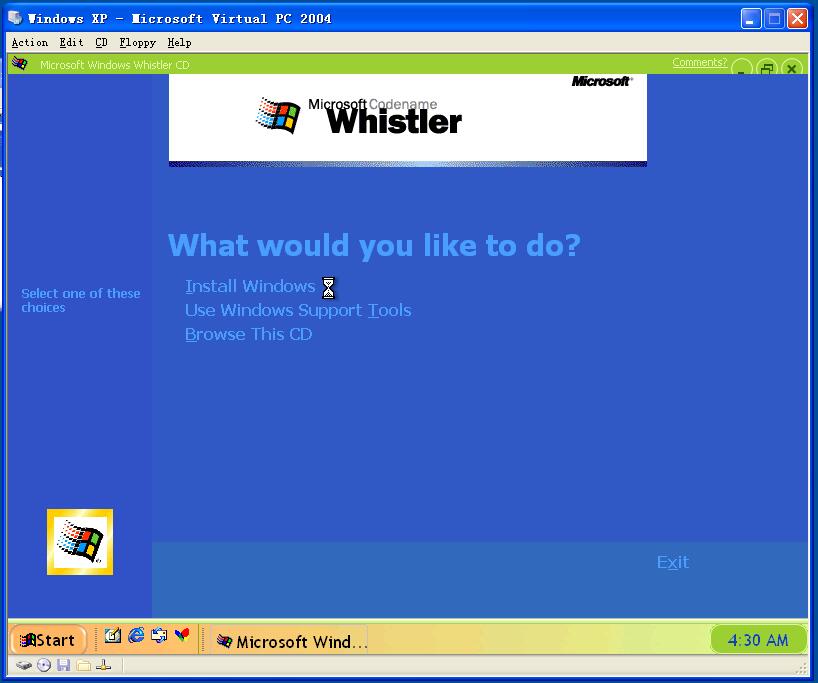Click the 4:30 AM clock

757,640
